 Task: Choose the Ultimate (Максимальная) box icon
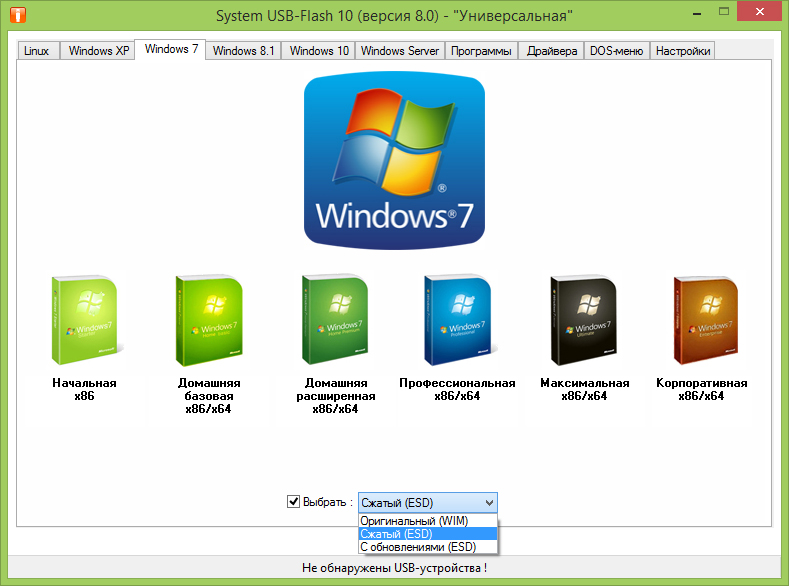coord(584,320)
